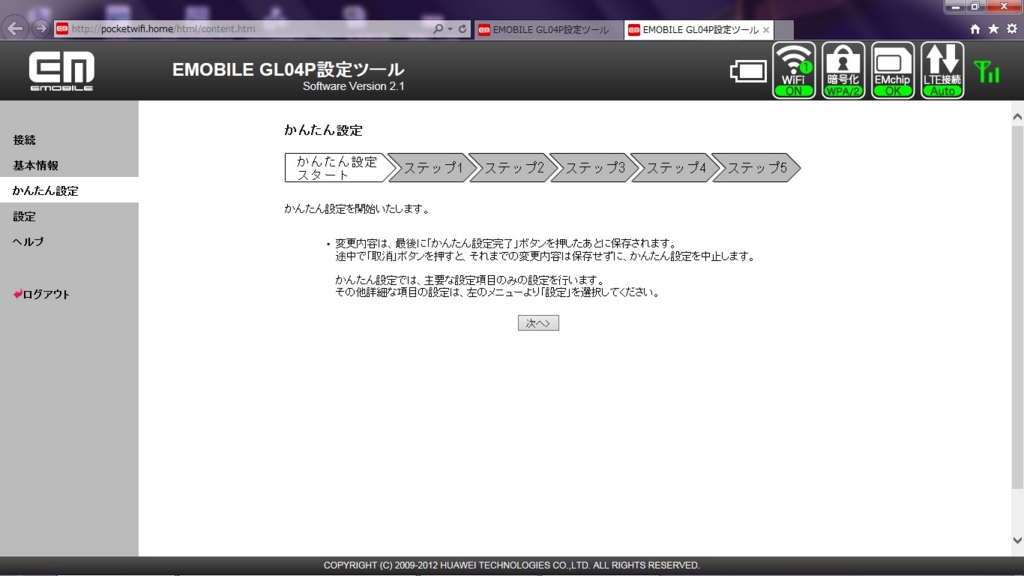This screenshot has height=576, width=1024.
Task: Click the page scrollbar up arrow
Action: [x=1017, y=117]
